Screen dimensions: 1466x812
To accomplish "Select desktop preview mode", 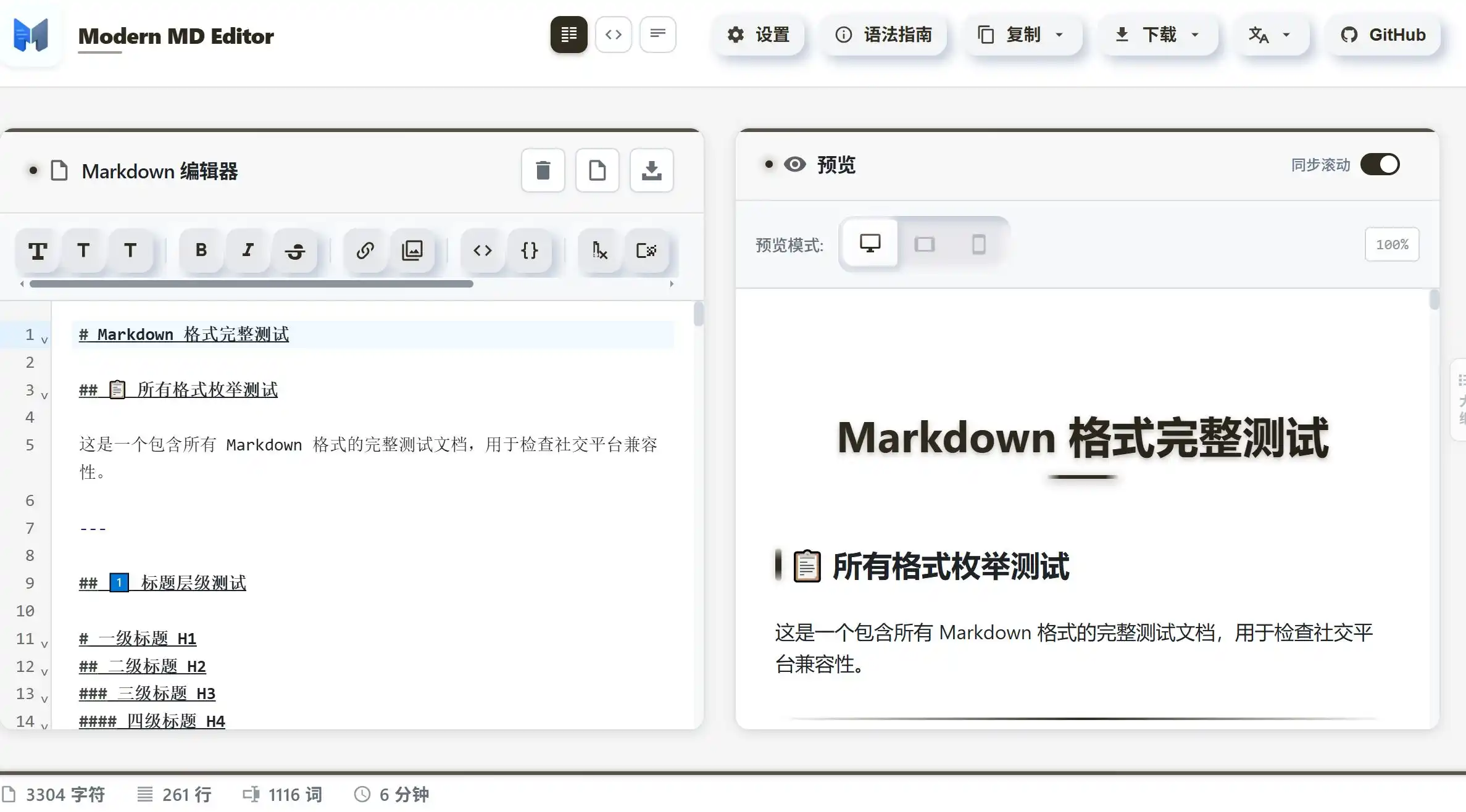I will pyautogui.click(x=870, y=244).
